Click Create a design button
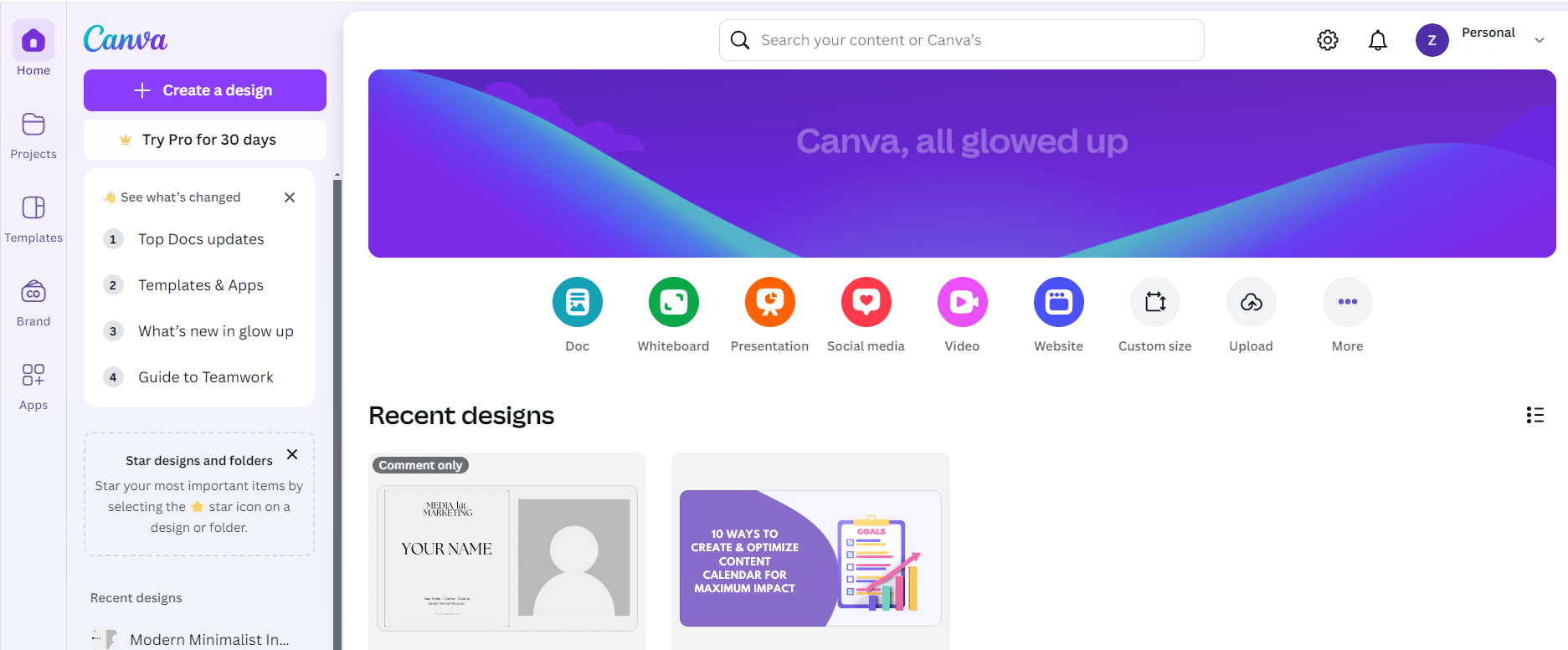Image resolution: width=1568 pixels, height=650 pixels. 205,90
